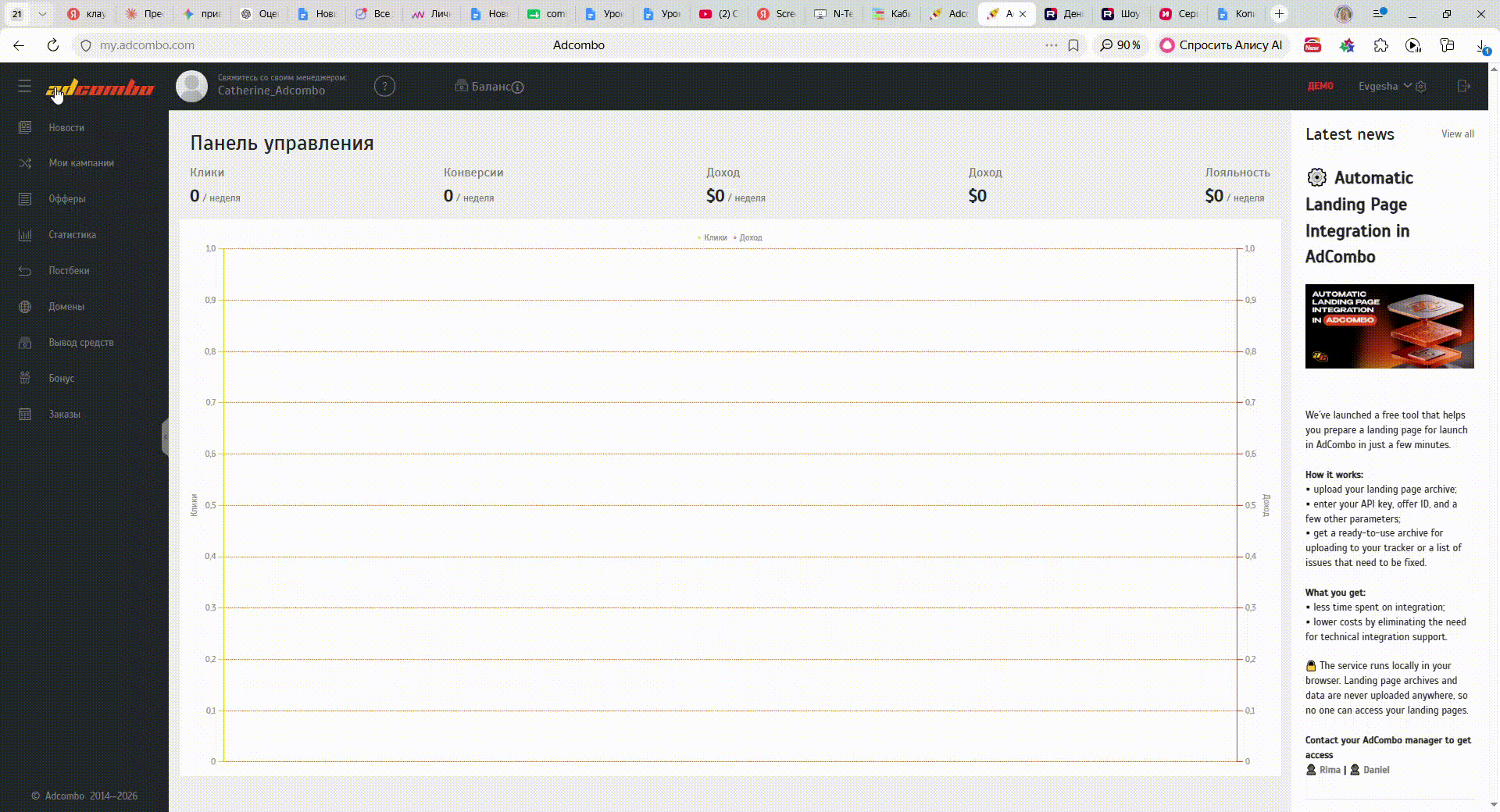The height and width of the screenshot is (812, 1500).
Task: Click the Домены globe icon
Action: [x=25, y=307]
